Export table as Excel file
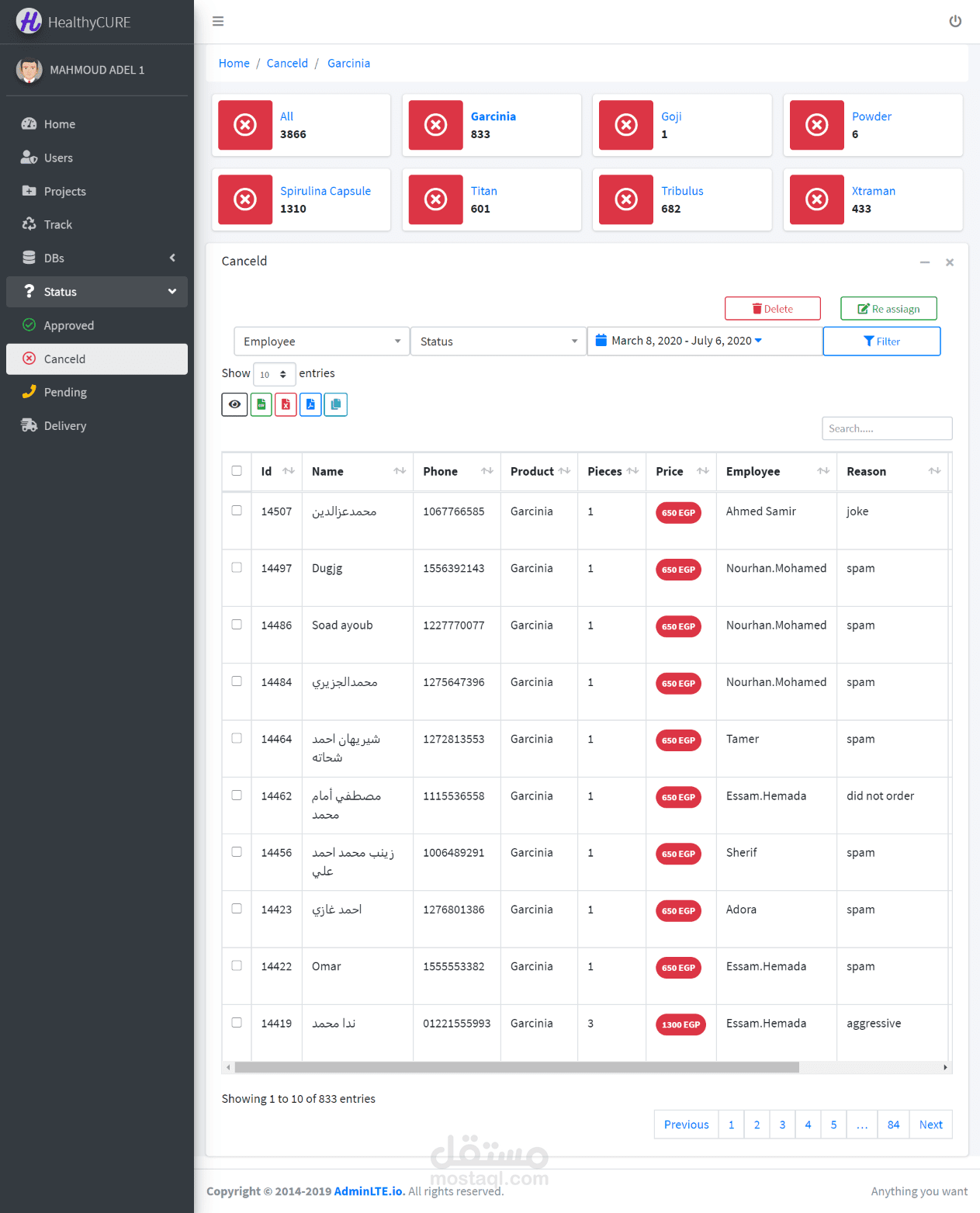980x1213 pixels. (286, 404)
